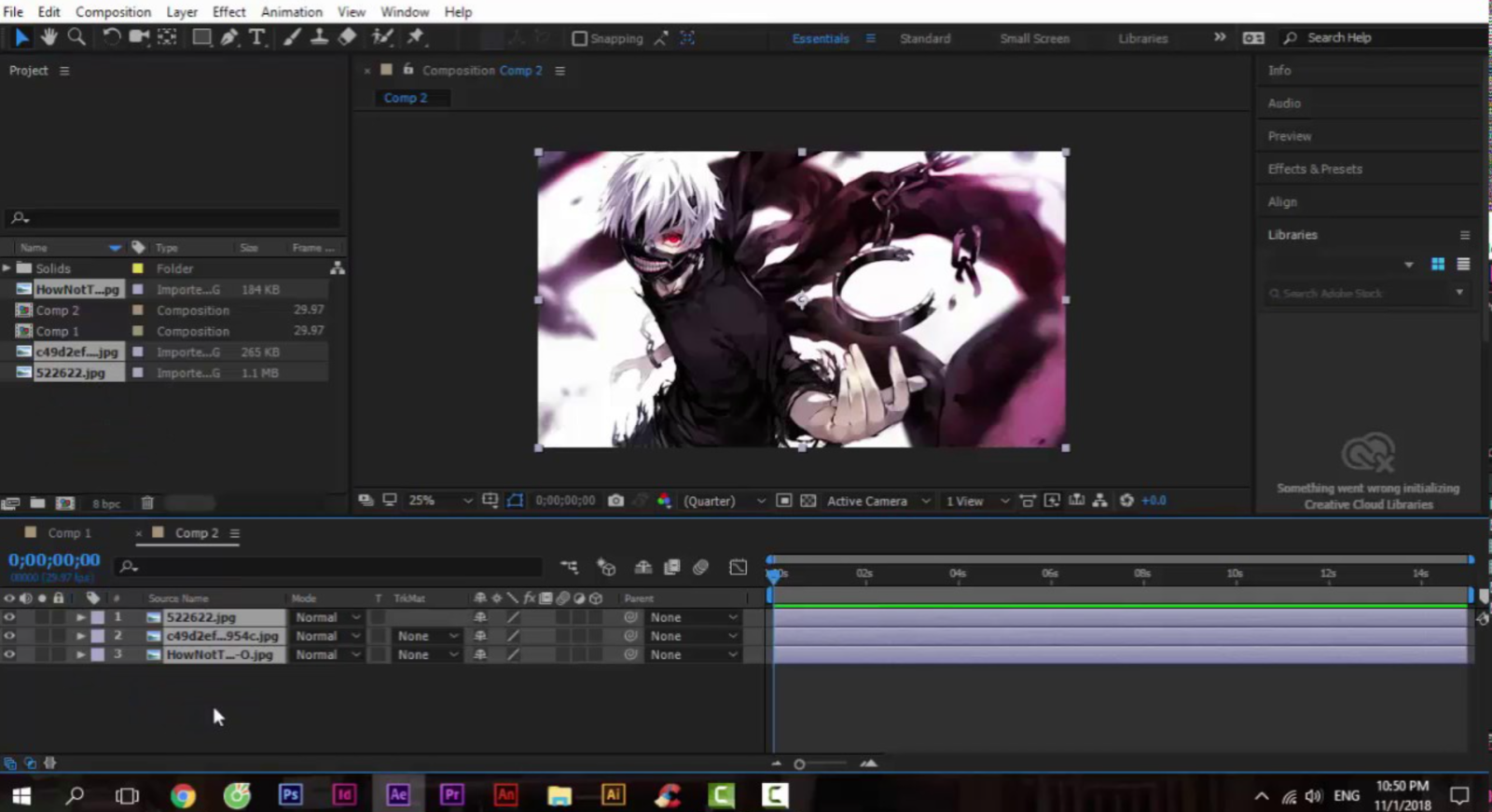Viewport: 1492px width, 812px height.
Task: Click the Motion Blur enable icon in timeline
Action: click(x=700, y=567)
